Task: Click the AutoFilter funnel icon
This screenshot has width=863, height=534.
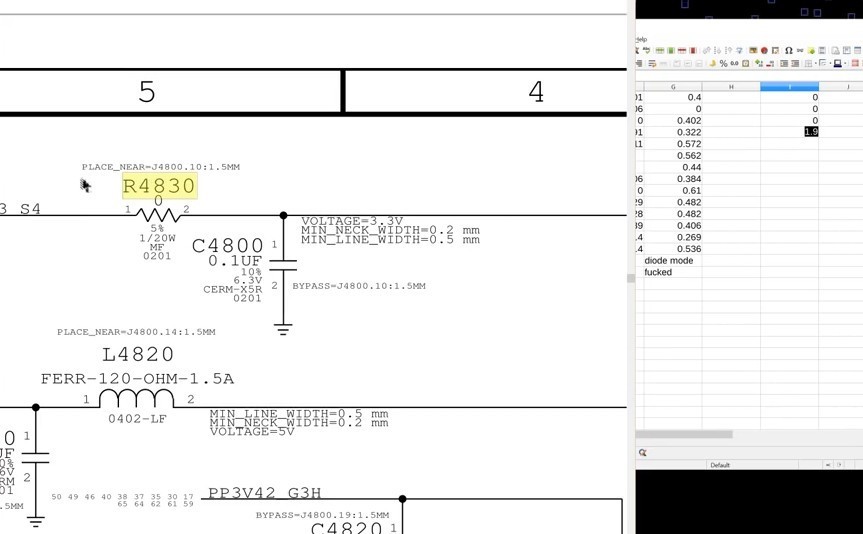Action: click(x=739, y=51)
